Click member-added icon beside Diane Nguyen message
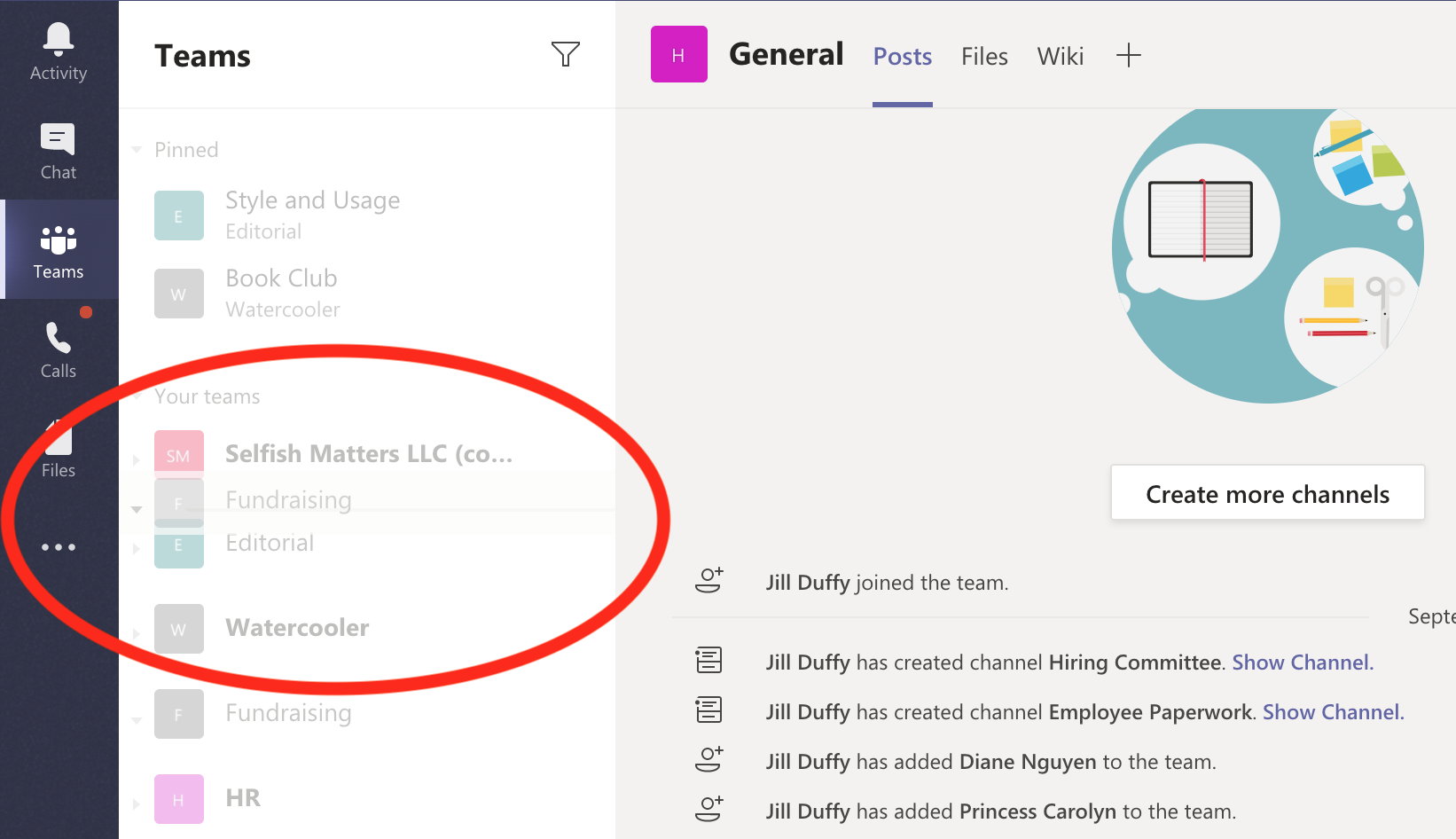Screen dimensions: 1456x839 pos(708,759)
